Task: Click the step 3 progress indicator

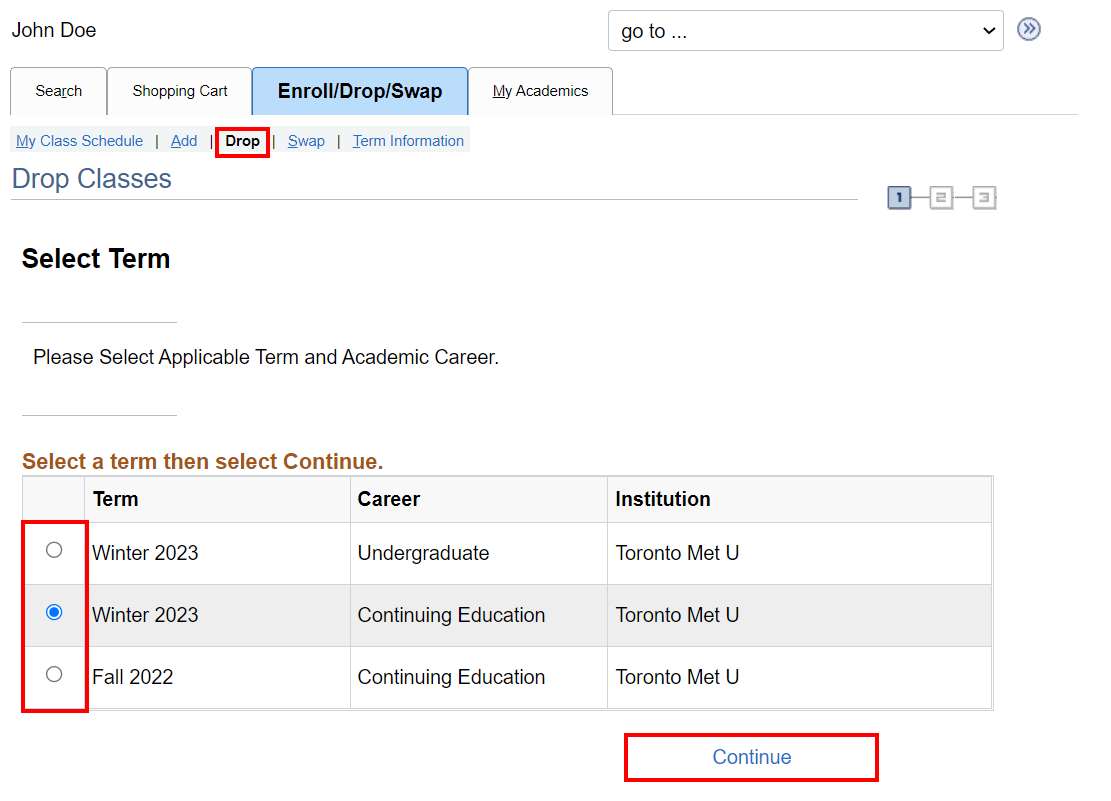Action: pos(984,198)
